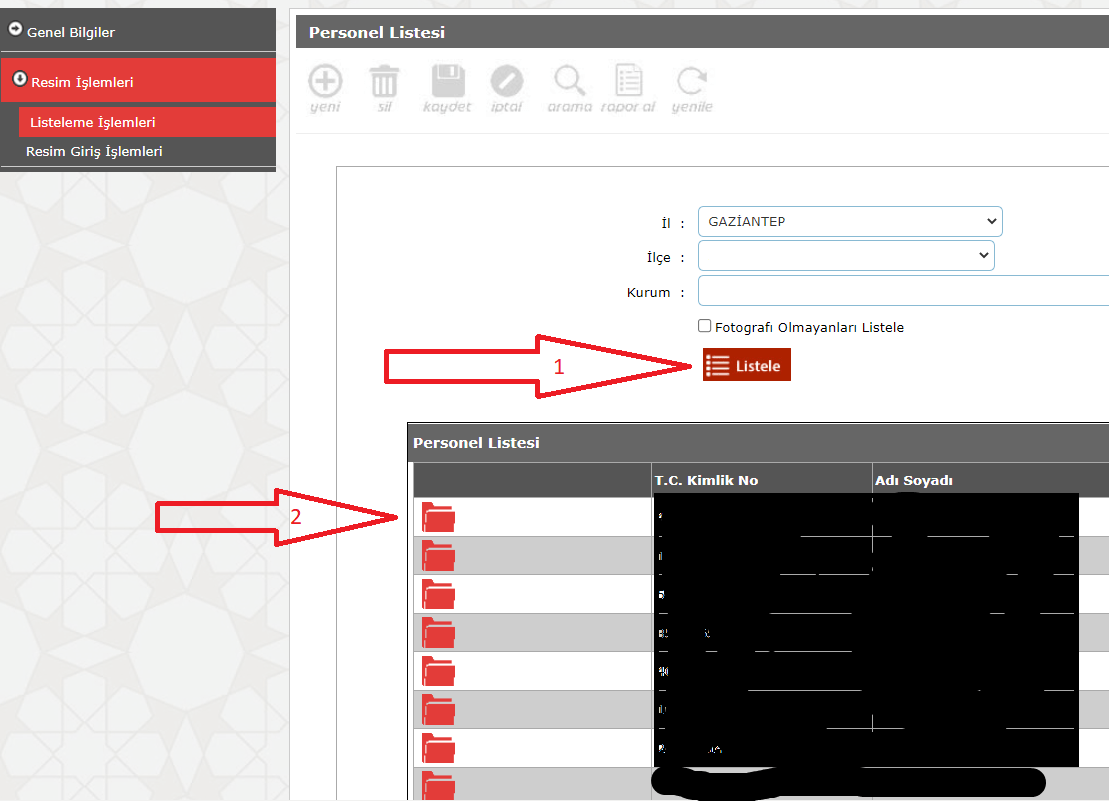Open the second row red folder icon
1109x801 pixels.
click(x=438, y=555)
